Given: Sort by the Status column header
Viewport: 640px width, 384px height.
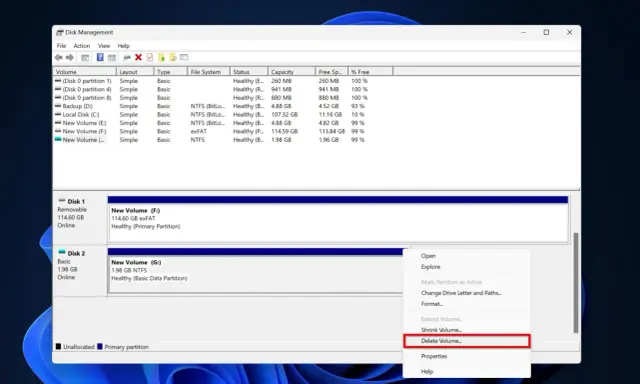Looking at the screenshot, I should click(x=249, y=72).
